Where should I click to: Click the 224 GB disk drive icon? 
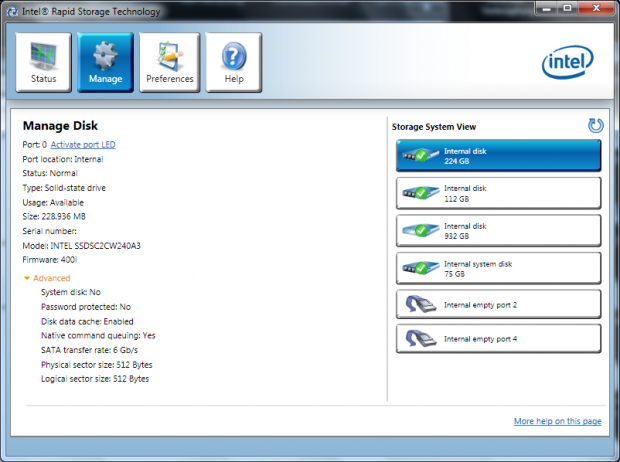(x=421, y=155)
